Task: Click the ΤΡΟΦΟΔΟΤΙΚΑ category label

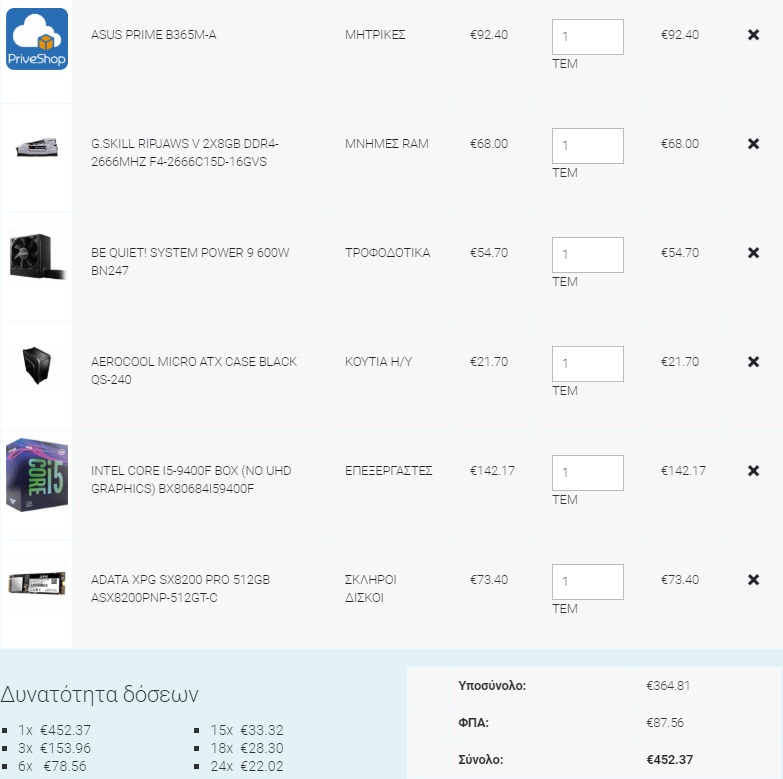Action: coord(388,253)
